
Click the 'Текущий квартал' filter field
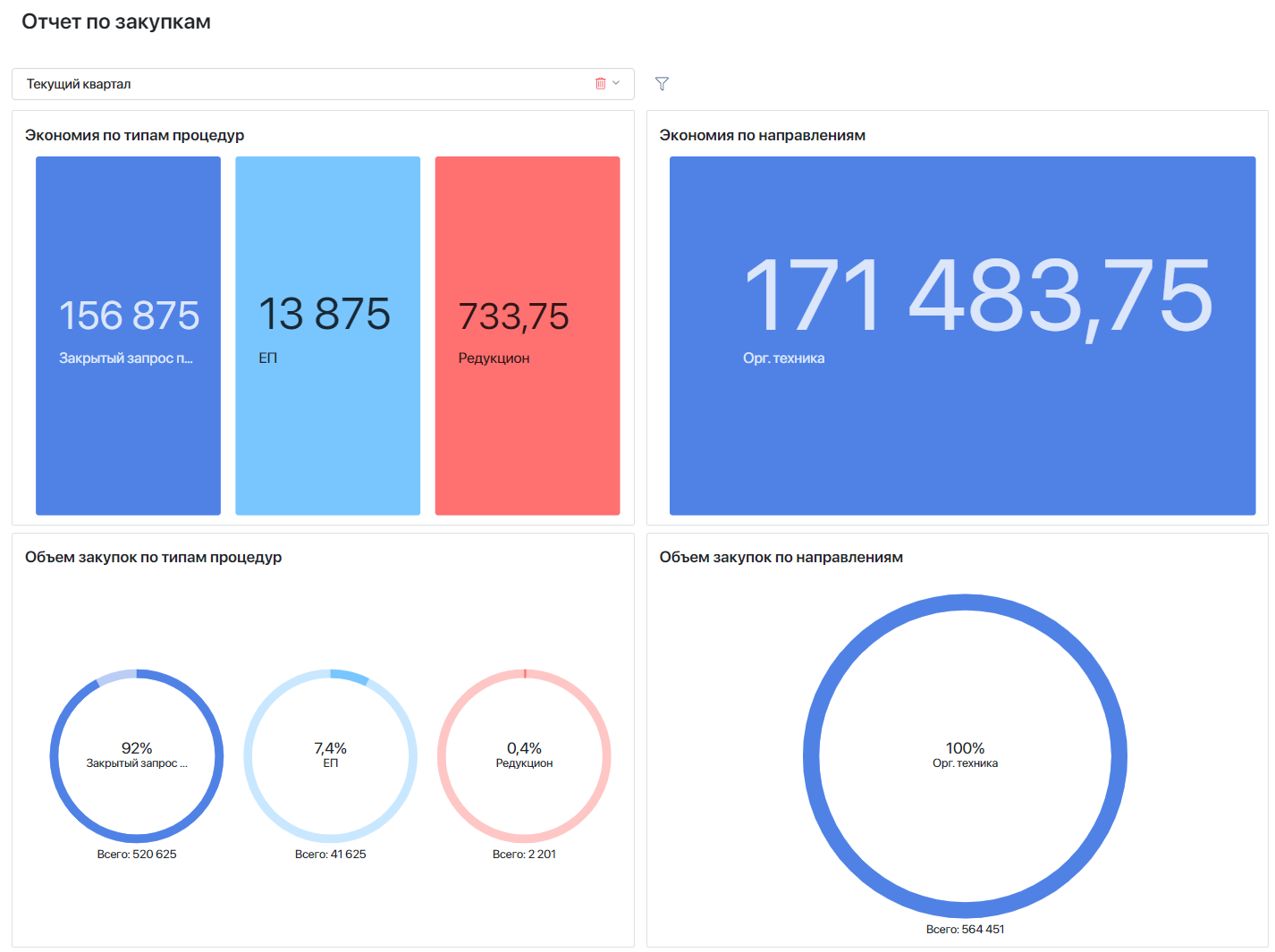[x=304, y=84]
